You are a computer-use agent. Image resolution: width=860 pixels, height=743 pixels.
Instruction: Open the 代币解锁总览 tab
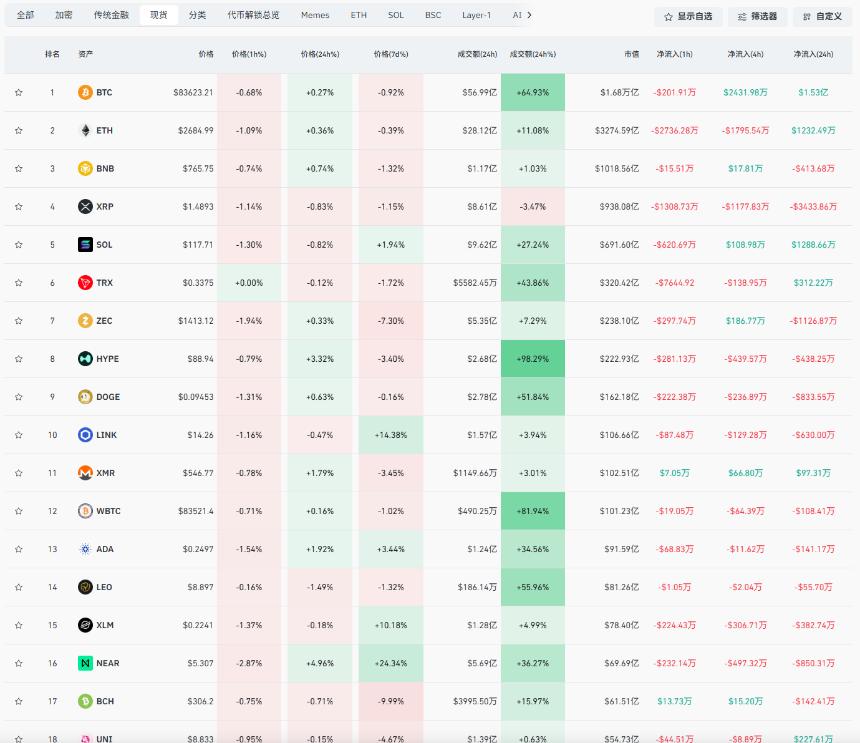coord(253,15)
